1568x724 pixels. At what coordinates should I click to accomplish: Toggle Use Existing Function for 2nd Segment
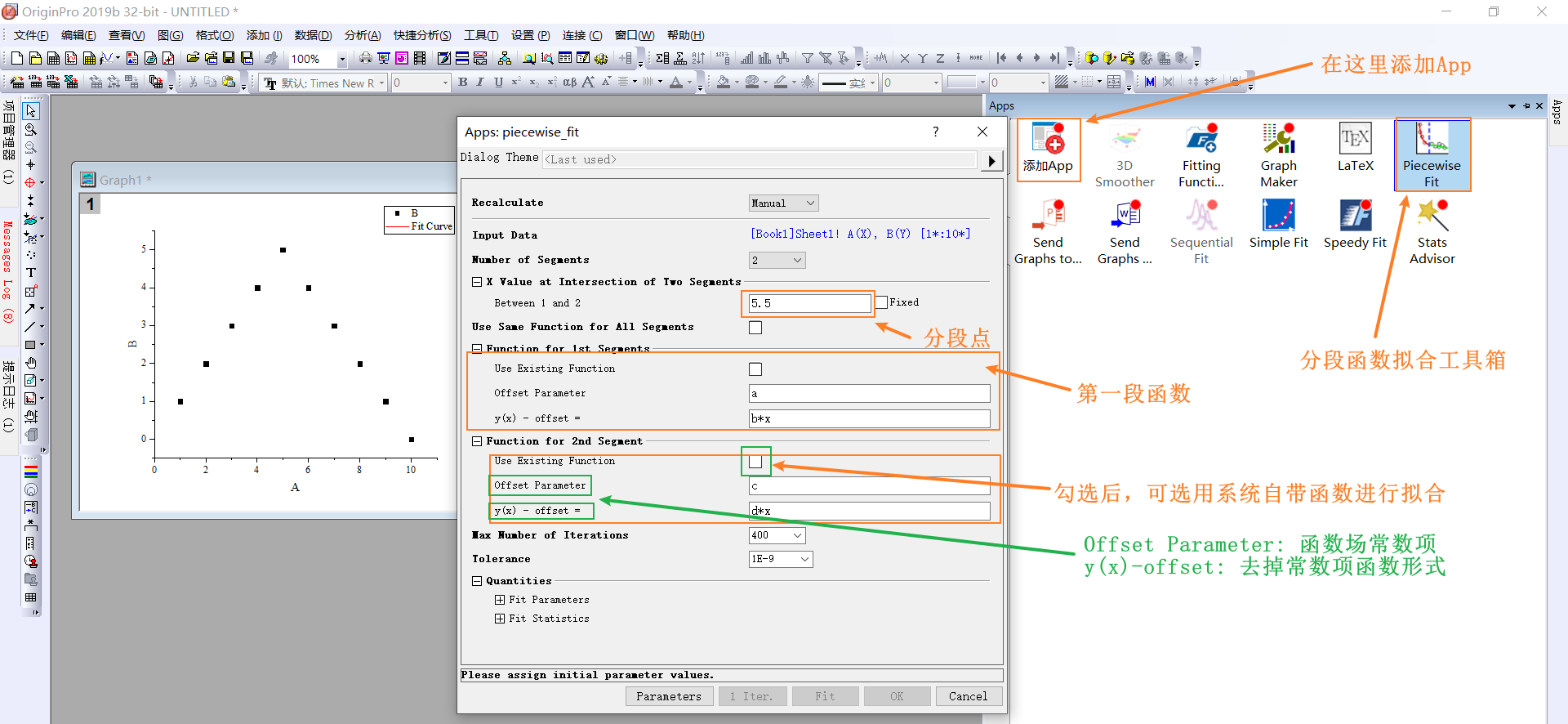[x=755, y=462]
